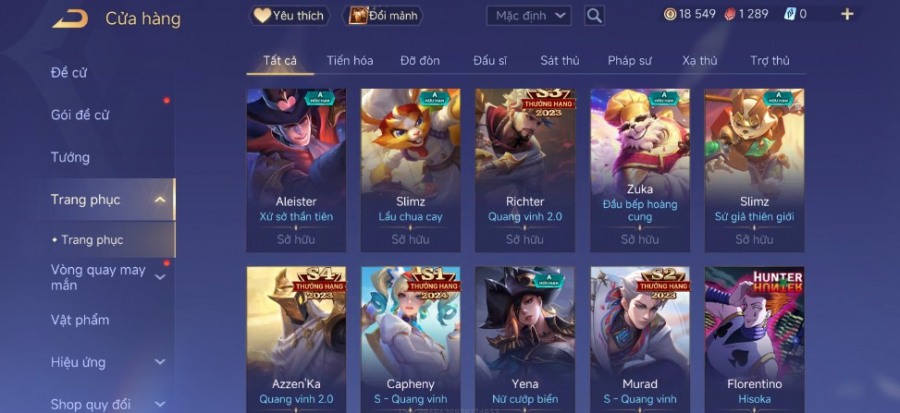
Task: Click the heart icon in Yêu thích
Action: pos(262,15)
